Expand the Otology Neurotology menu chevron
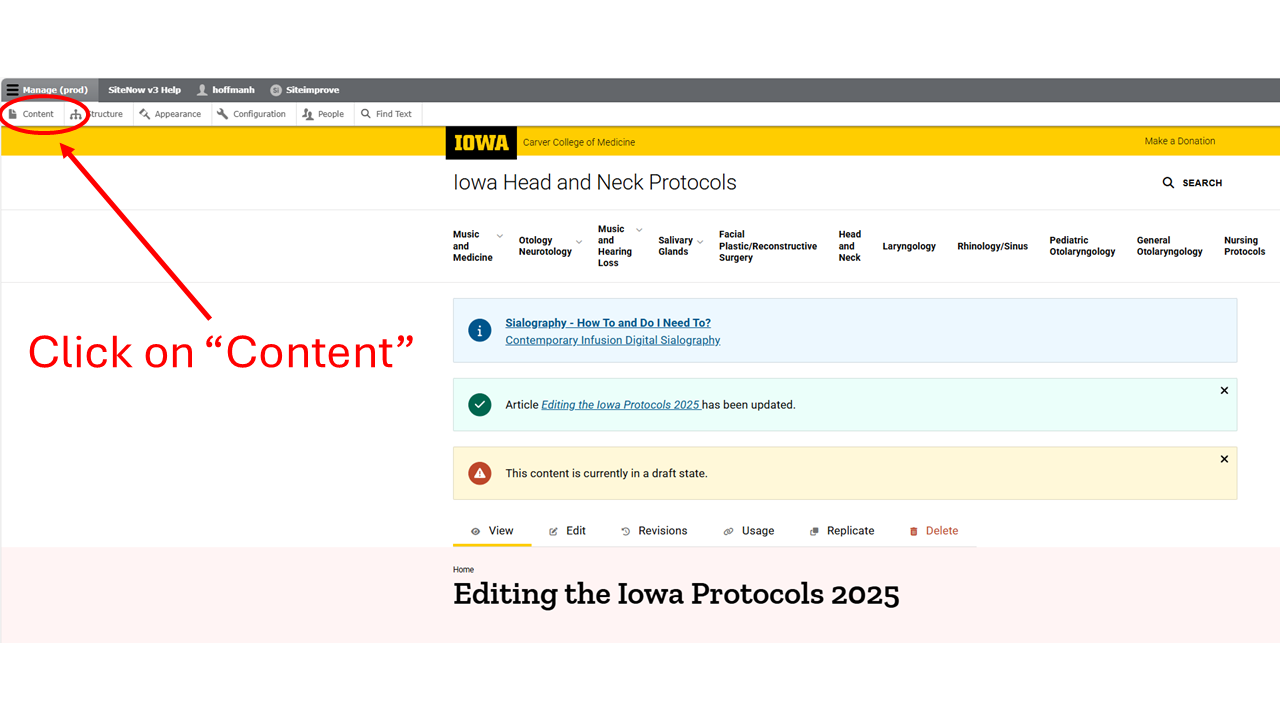 pyautogui.click(x=578, y=240)
